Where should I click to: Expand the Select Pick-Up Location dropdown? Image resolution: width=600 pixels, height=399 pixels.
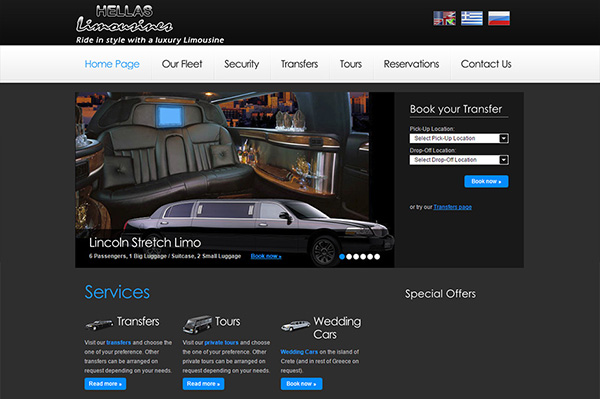[x=459, y=138]
